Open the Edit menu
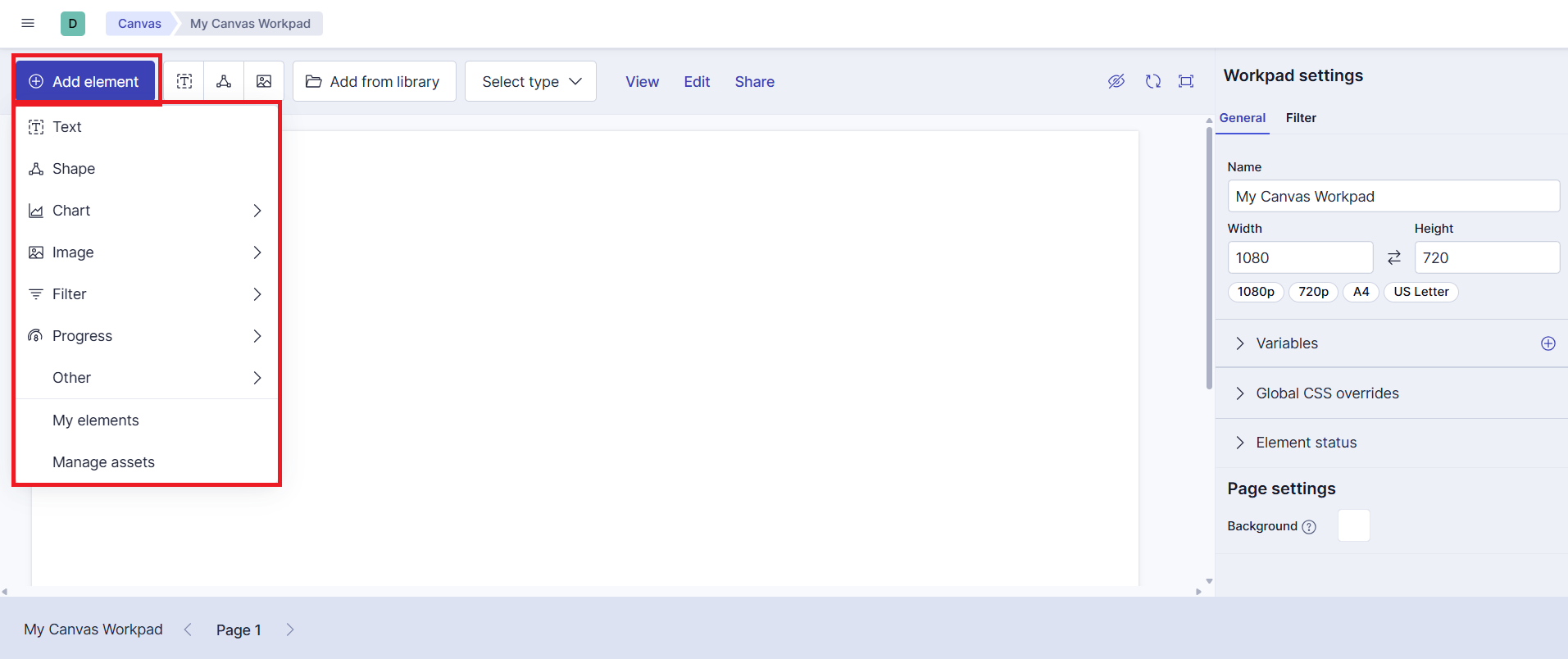This screenshot has width=1568, height=659. click(697, 82)
